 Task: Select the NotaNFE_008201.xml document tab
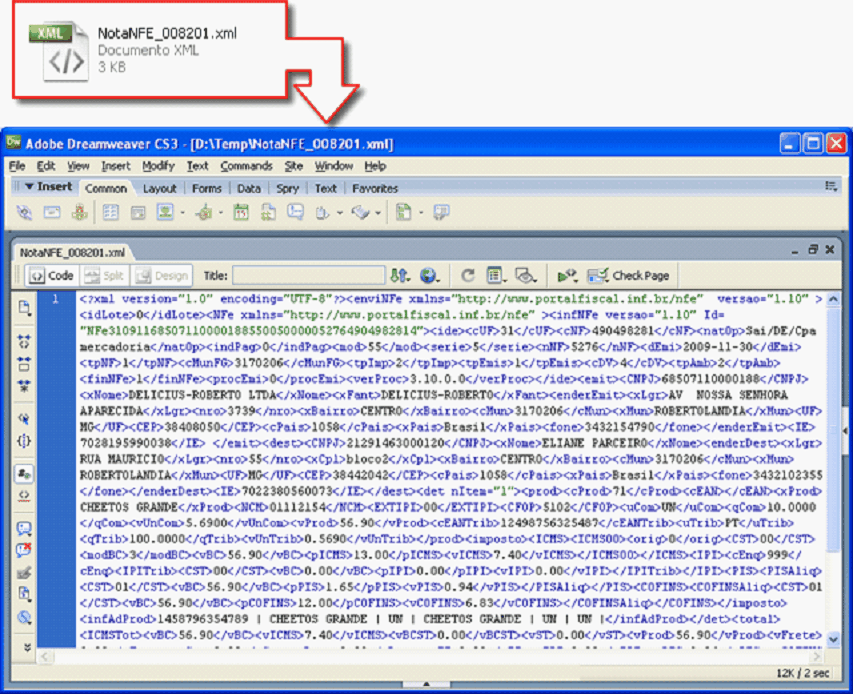point(72,253)
